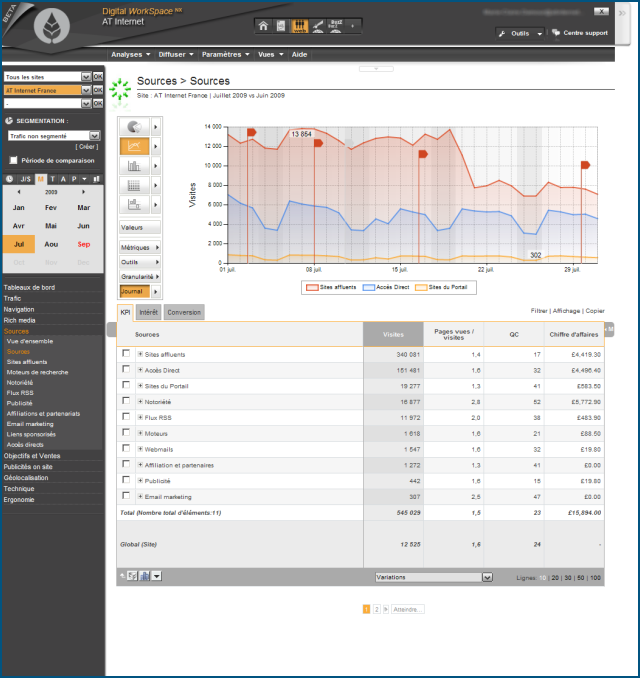
Task: Go to previous year arrow in calendar
Action: [x=19, y=192]
